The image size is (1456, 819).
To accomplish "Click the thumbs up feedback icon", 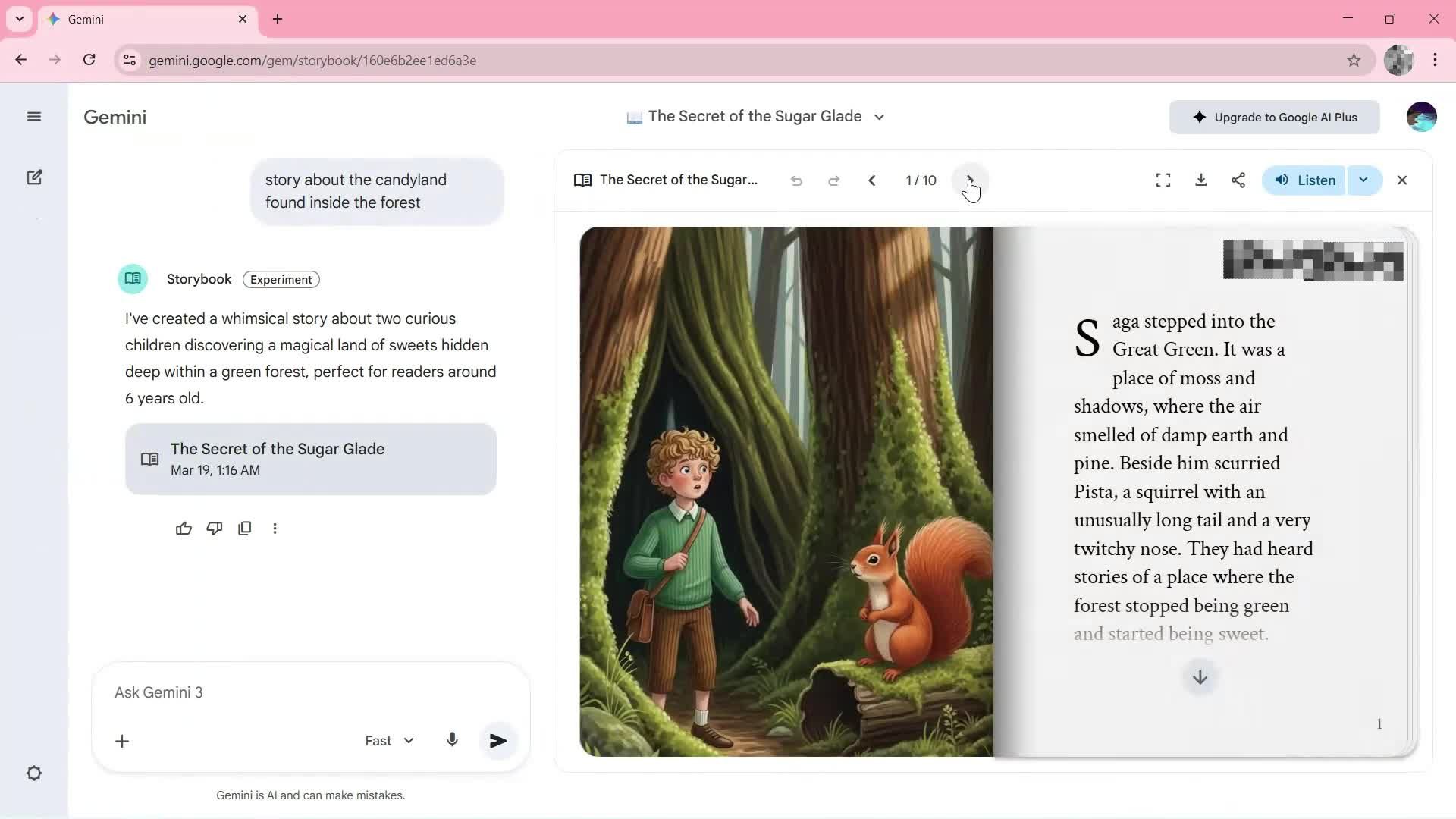I will click(x=184, y=529).
